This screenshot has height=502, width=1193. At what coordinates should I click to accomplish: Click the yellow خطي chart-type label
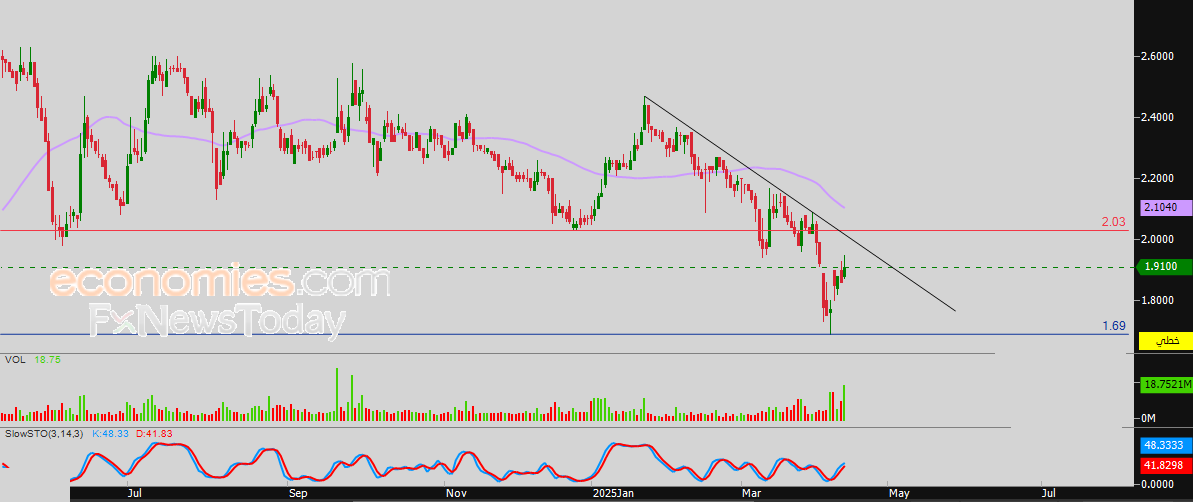click(1165, 341)
